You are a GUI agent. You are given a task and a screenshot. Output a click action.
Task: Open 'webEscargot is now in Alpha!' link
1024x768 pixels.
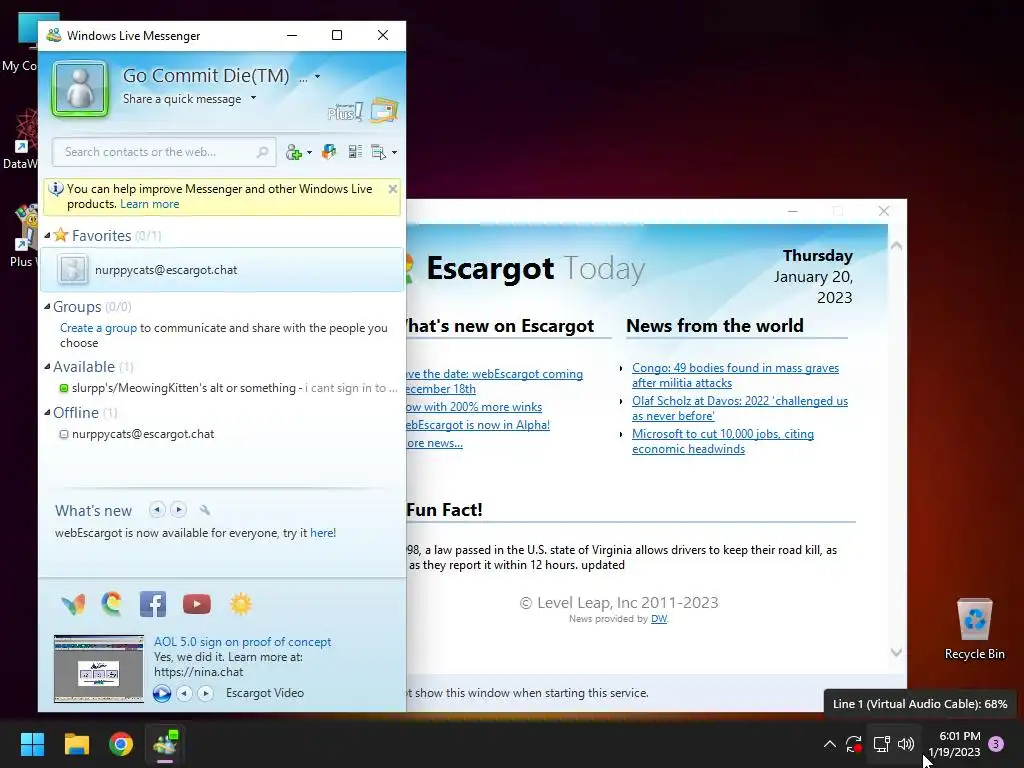tap(478, 424)
